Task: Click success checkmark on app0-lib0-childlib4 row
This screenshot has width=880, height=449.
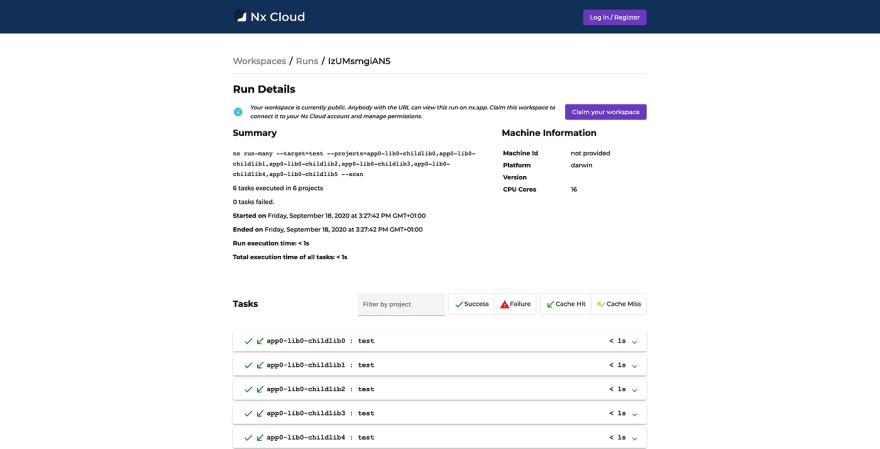Action: click(248, 438)
